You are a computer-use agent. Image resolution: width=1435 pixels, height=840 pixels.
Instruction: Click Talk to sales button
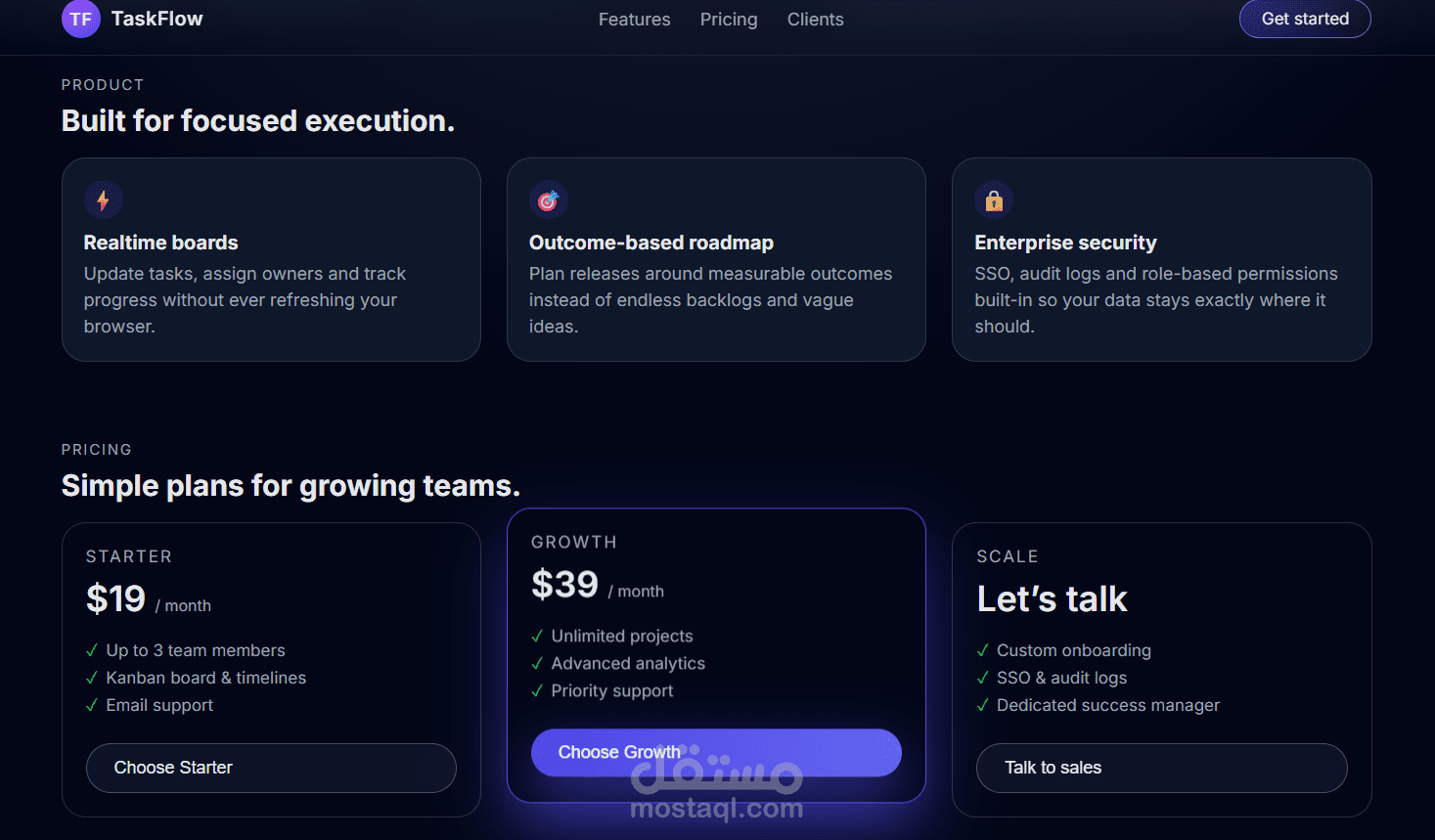[x=1161, y=768]
